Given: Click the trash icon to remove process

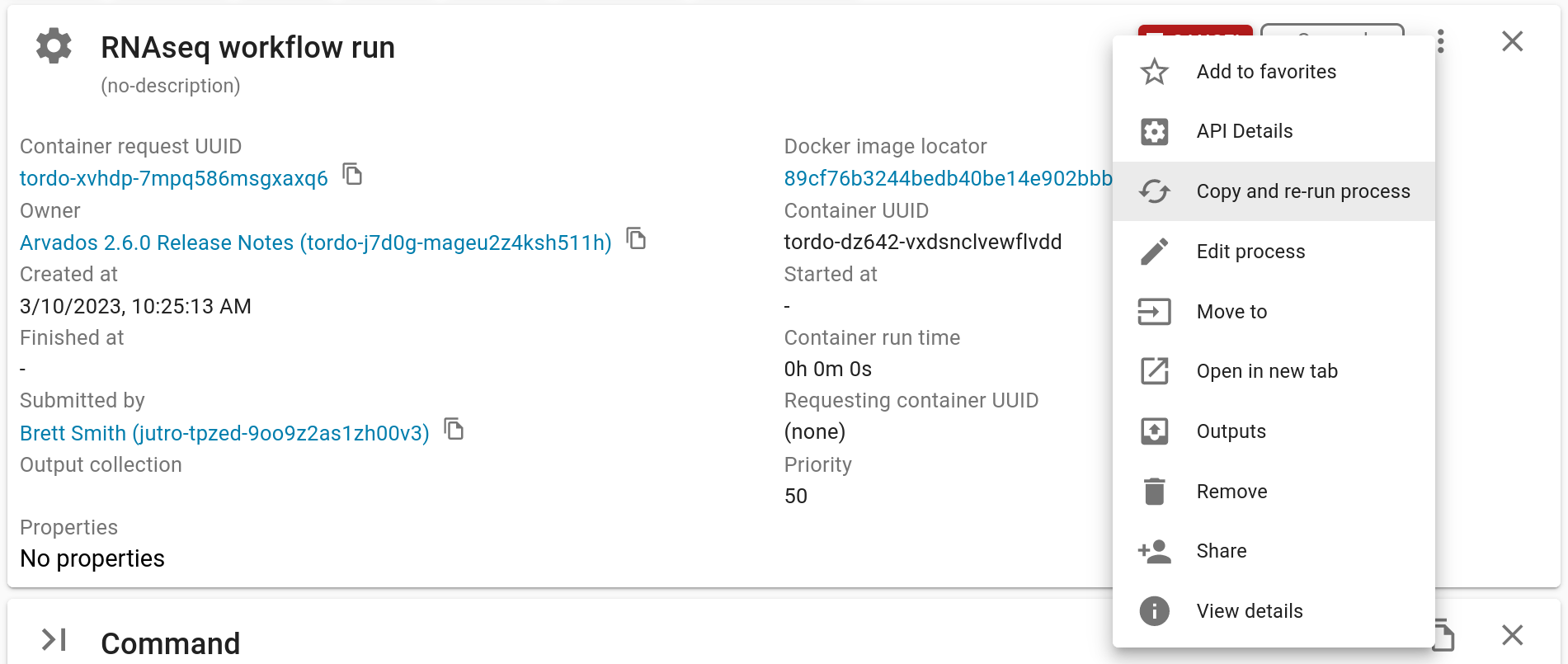Looking at the screenshot, I should (1154, 492).
